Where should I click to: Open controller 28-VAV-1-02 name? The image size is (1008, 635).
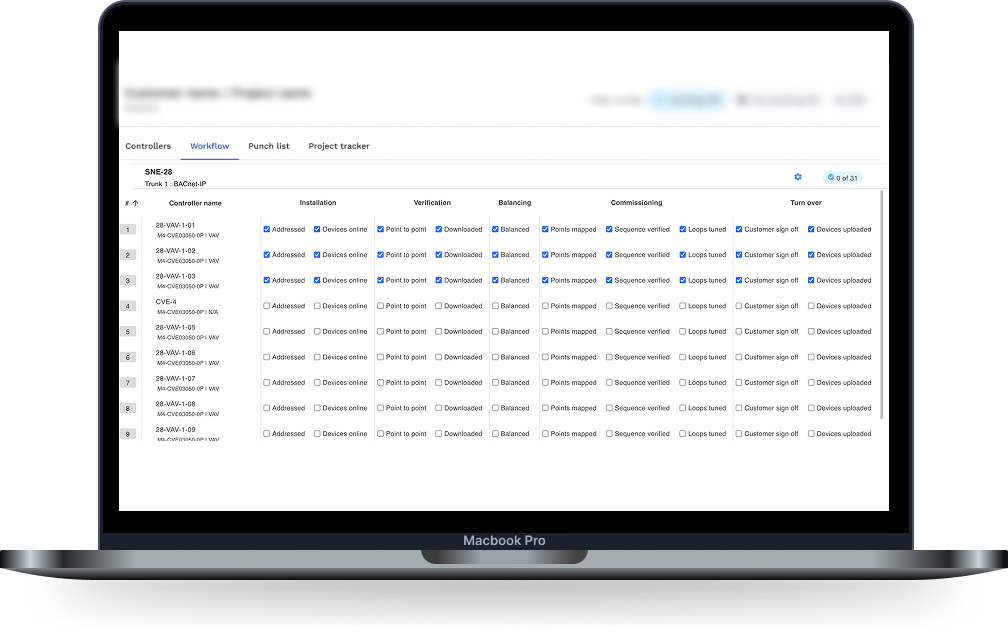176,251
